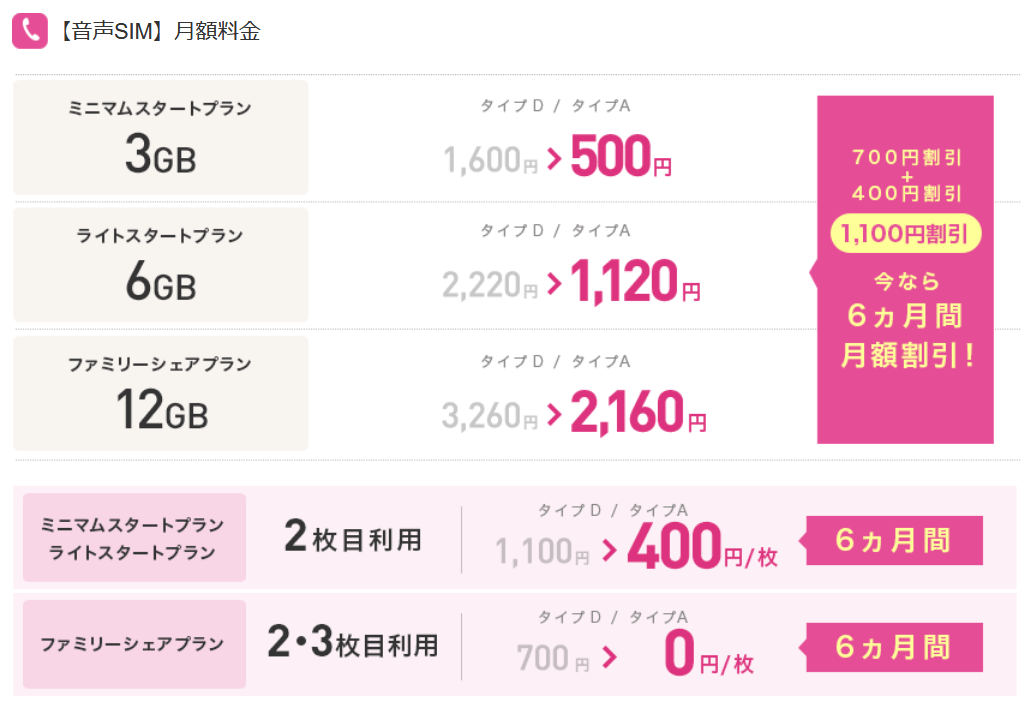
Task: Click the yellow 1,100円割引 badge
Action: click(x=905, y=234)
